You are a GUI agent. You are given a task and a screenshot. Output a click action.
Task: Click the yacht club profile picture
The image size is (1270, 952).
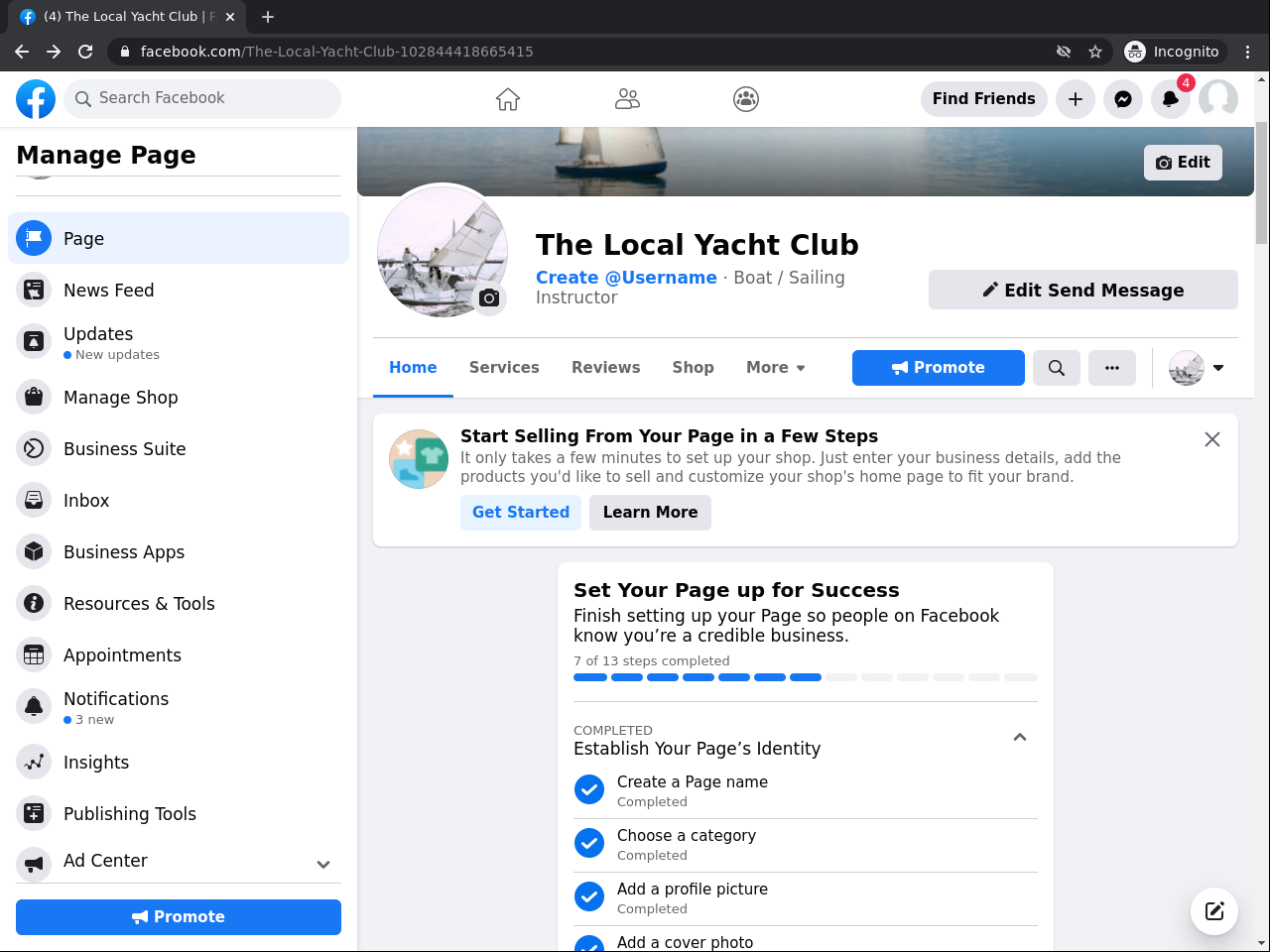click(x=443, y=252)
